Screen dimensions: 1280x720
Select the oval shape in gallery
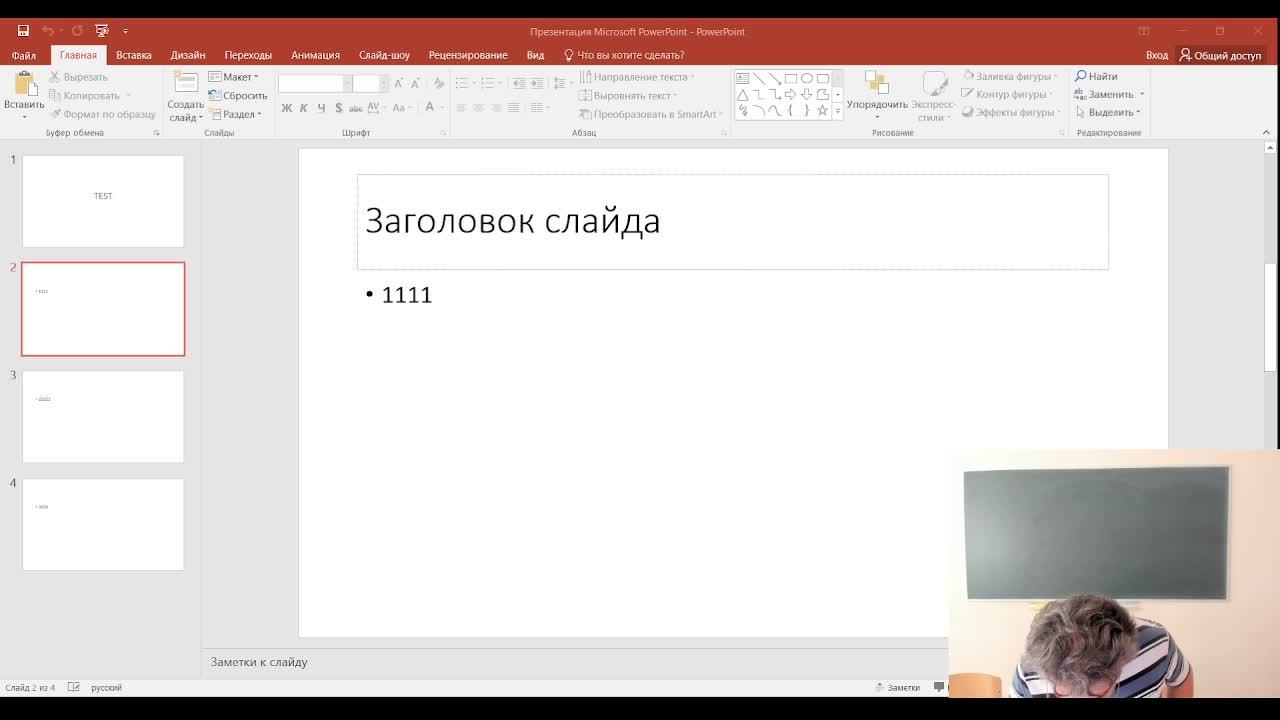coord(806,78)
